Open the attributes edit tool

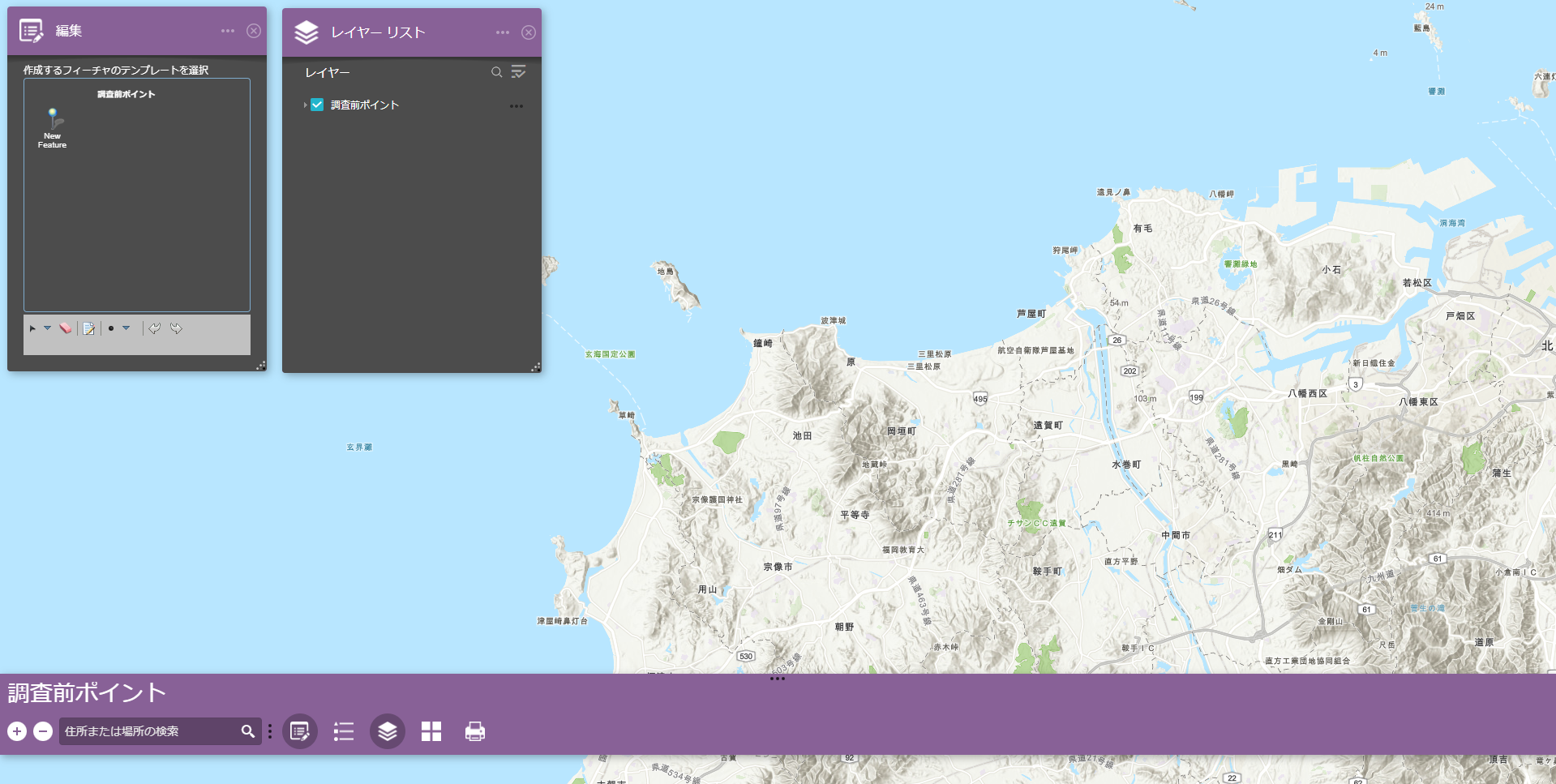tap(89, 328)
